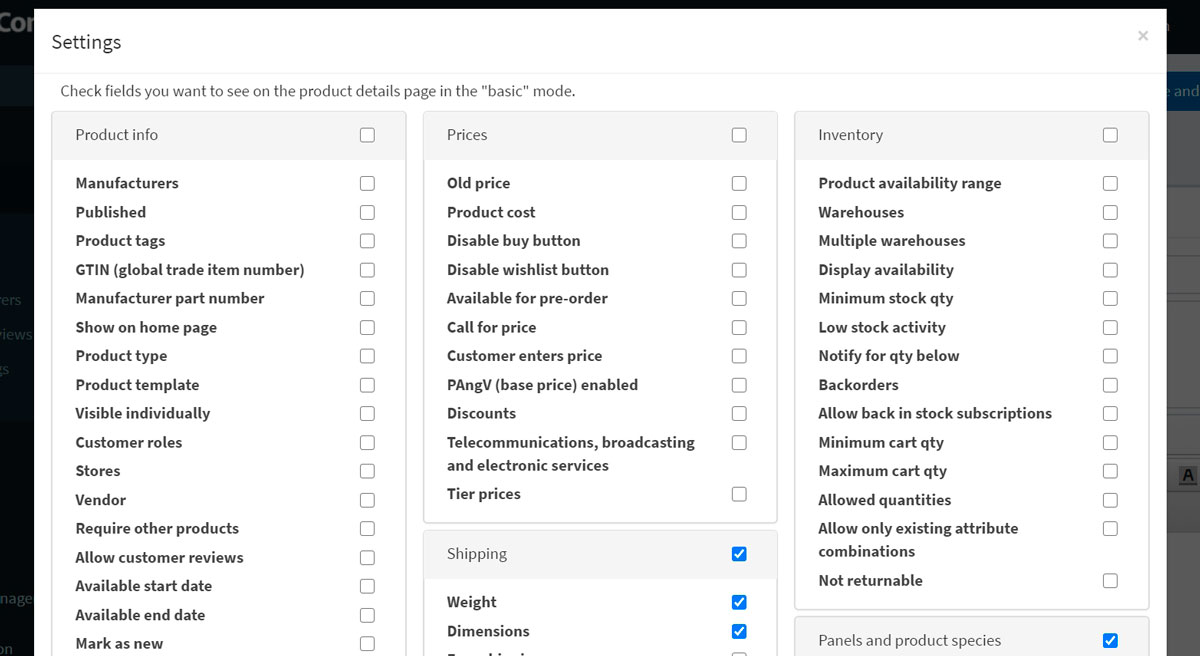Check the Inventory group header checkbox
The image size is (1200, 656).
(x=1110, y=135)
